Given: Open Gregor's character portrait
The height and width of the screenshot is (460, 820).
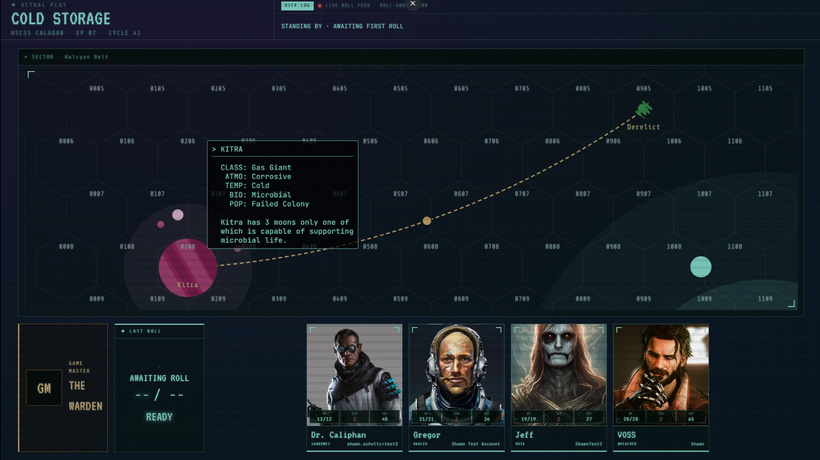Looking at the screenshot, I should coord(457,374).
